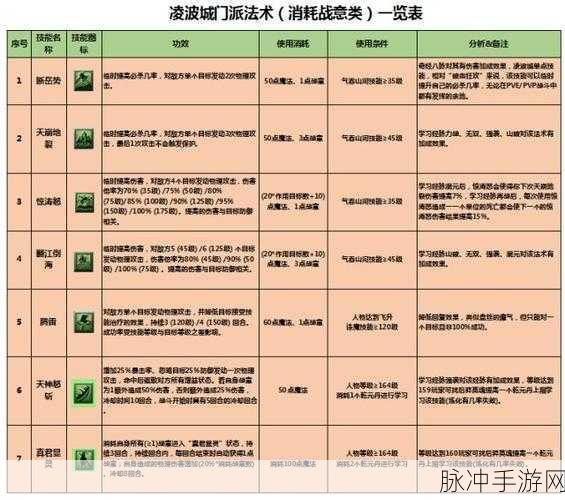Select serial number 7 cell
Screen dimensions: 565x500
click(19, 459)
